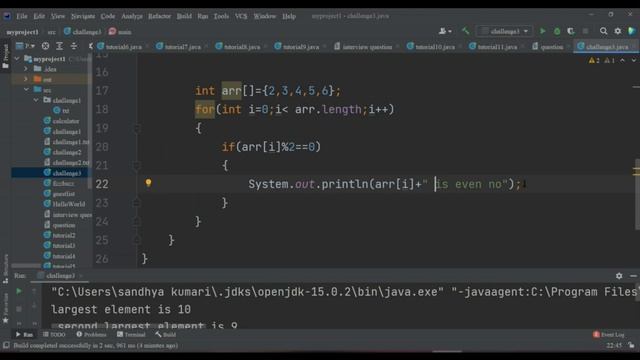Screen dimensions: 640x360
Task: Open the Terminal tool window
Action: 131,334
